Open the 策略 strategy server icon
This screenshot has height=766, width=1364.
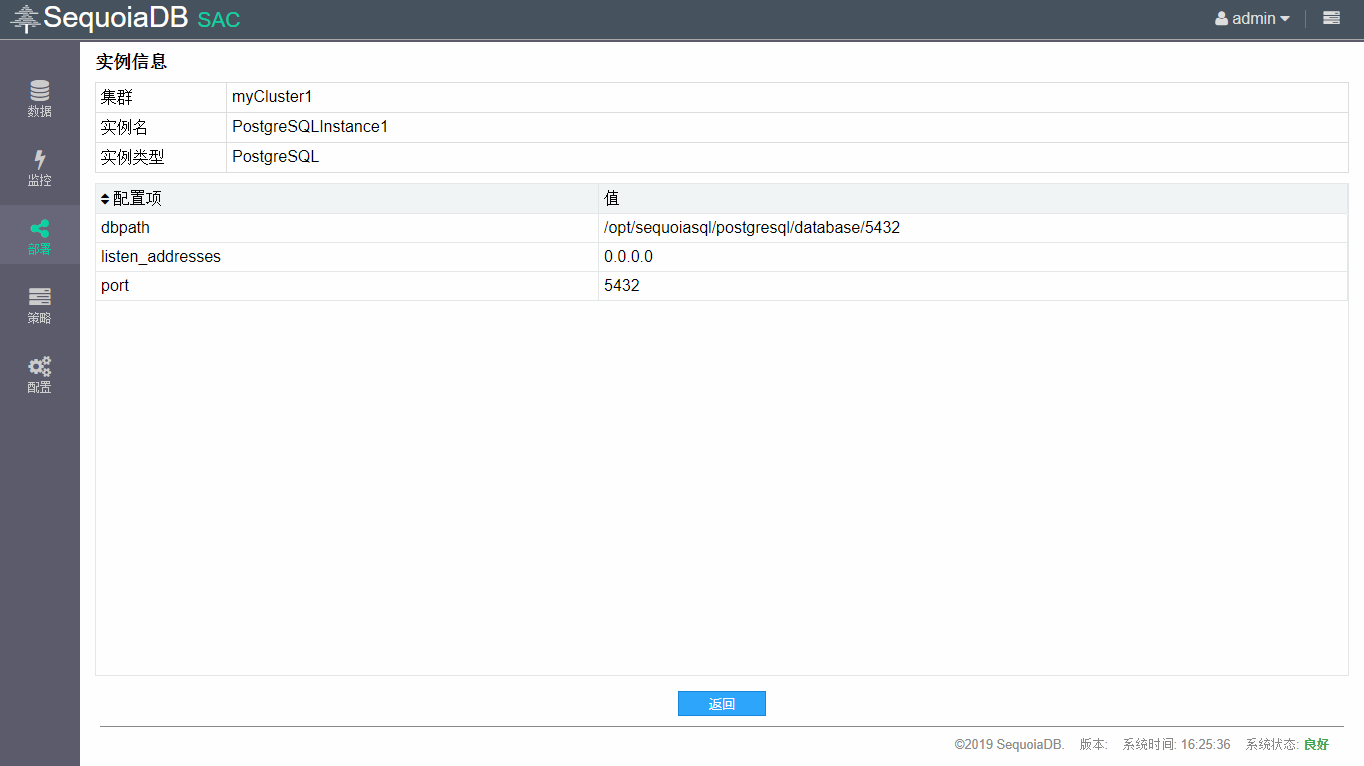click(x=39, y=305)
